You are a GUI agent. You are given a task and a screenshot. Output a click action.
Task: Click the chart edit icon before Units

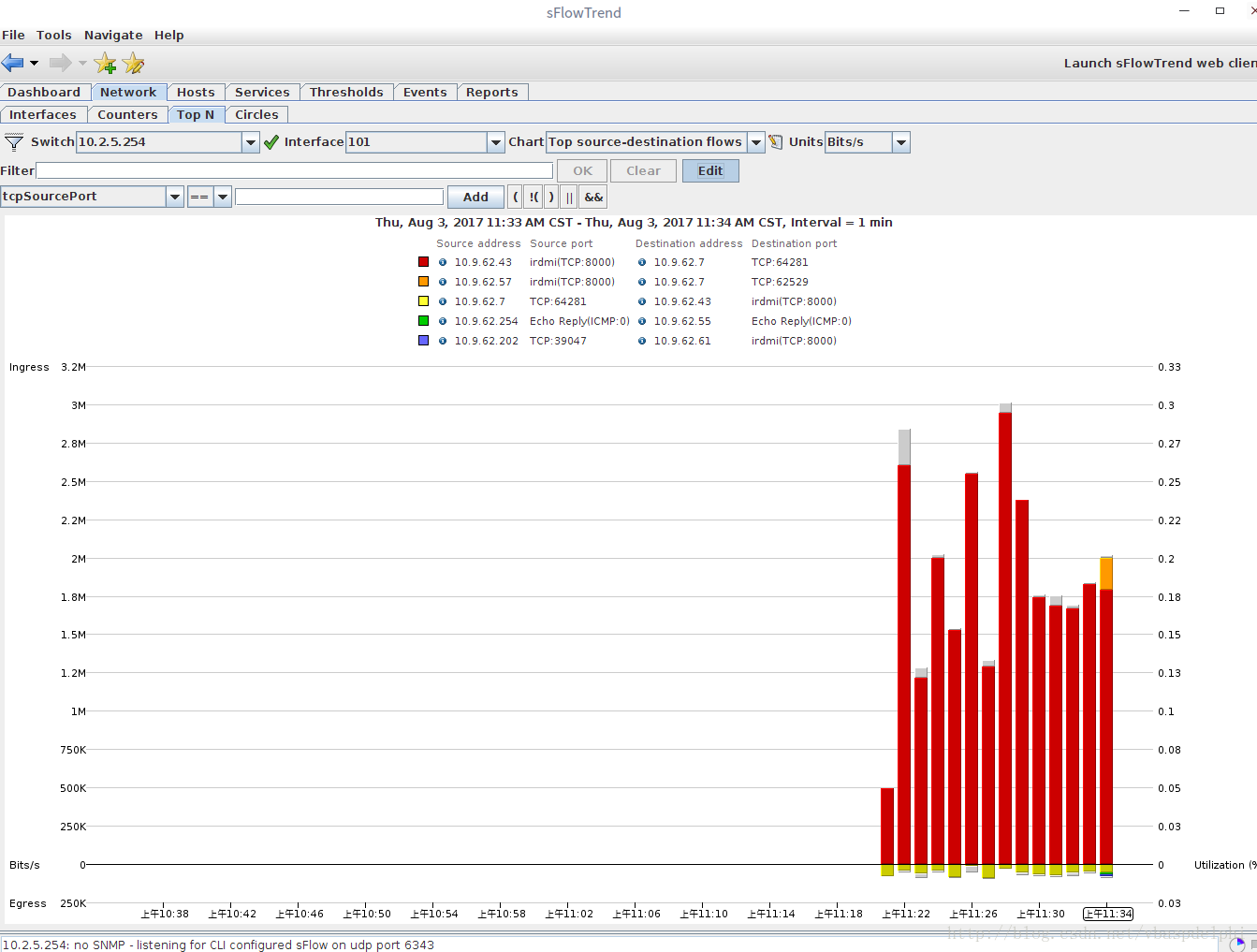tap(776, 142)
